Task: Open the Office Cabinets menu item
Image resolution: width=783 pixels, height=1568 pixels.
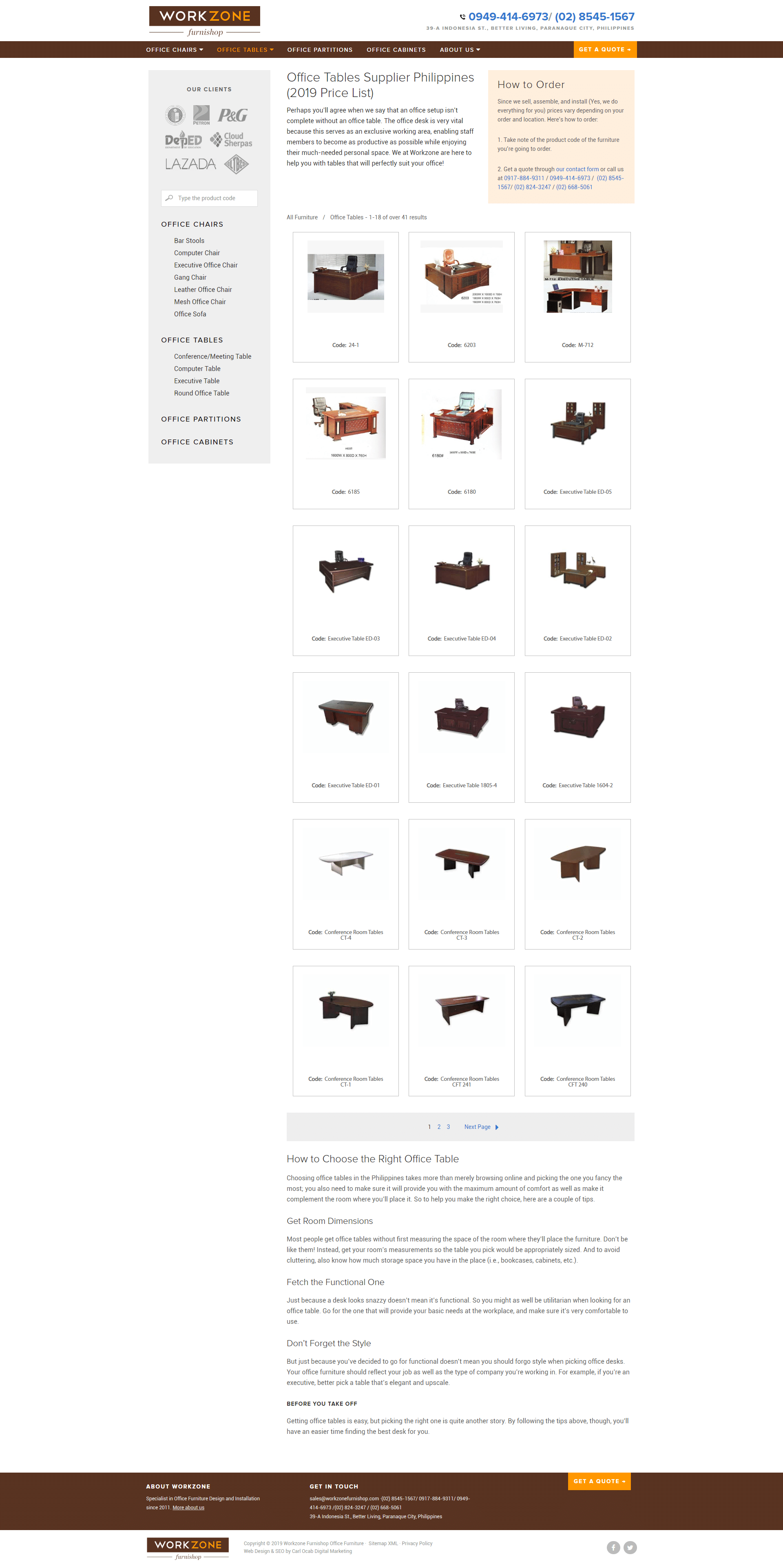Action: coord(396,50)
